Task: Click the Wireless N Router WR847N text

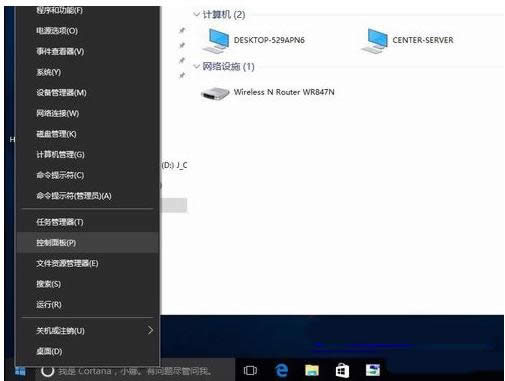Action: (x=284, y=92)
